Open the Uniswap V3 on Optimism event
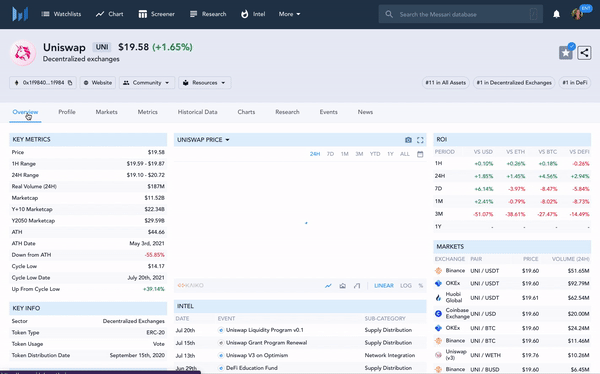 [x=257, y=355]
